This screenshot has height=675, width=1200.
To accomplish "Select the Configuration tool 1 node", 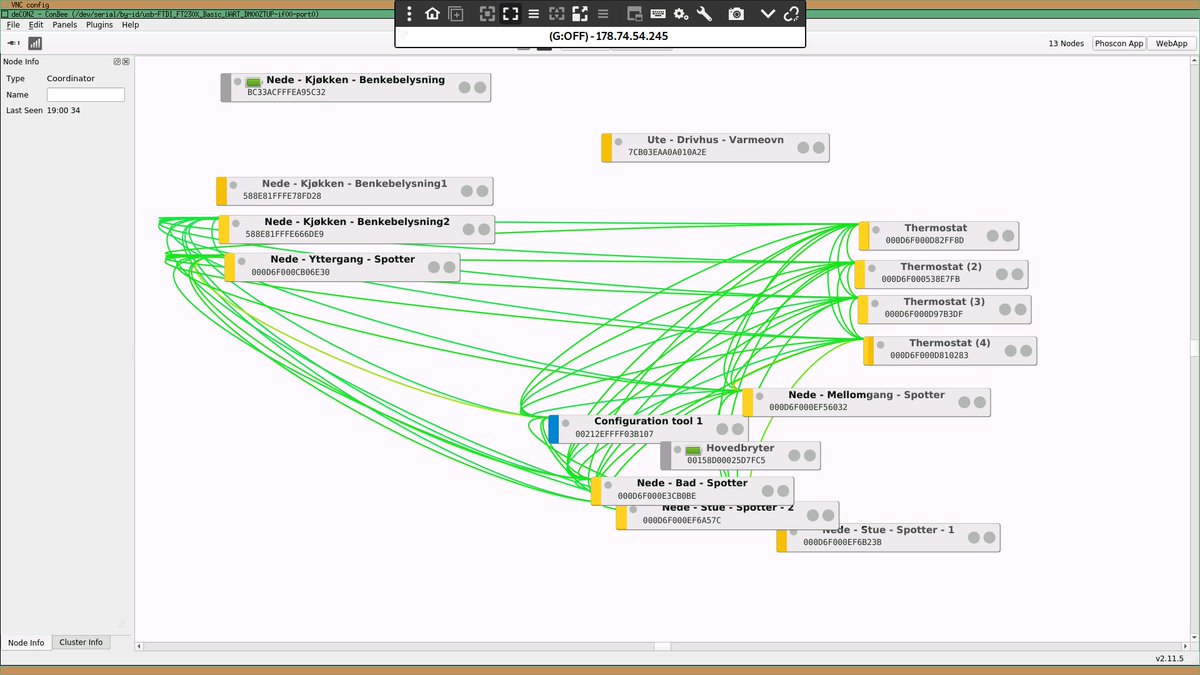I will point(648,428).
